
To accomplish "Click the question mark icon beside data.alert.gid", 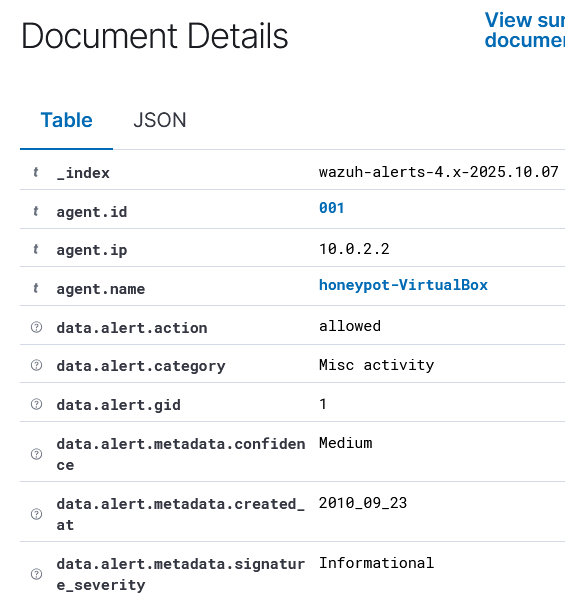I will point(36,404).
